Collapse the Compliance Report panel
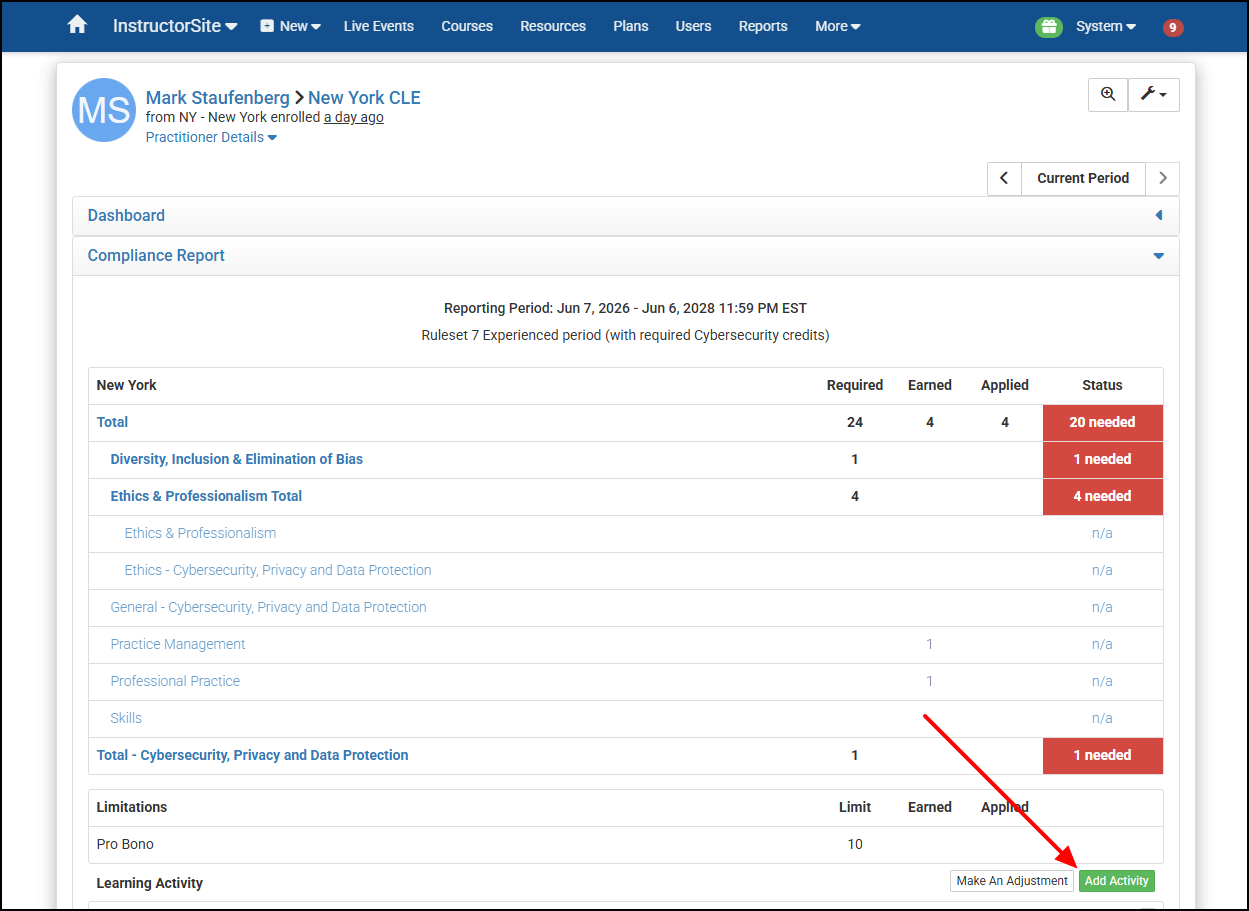The image size is (1249, 911). point(625,256)
